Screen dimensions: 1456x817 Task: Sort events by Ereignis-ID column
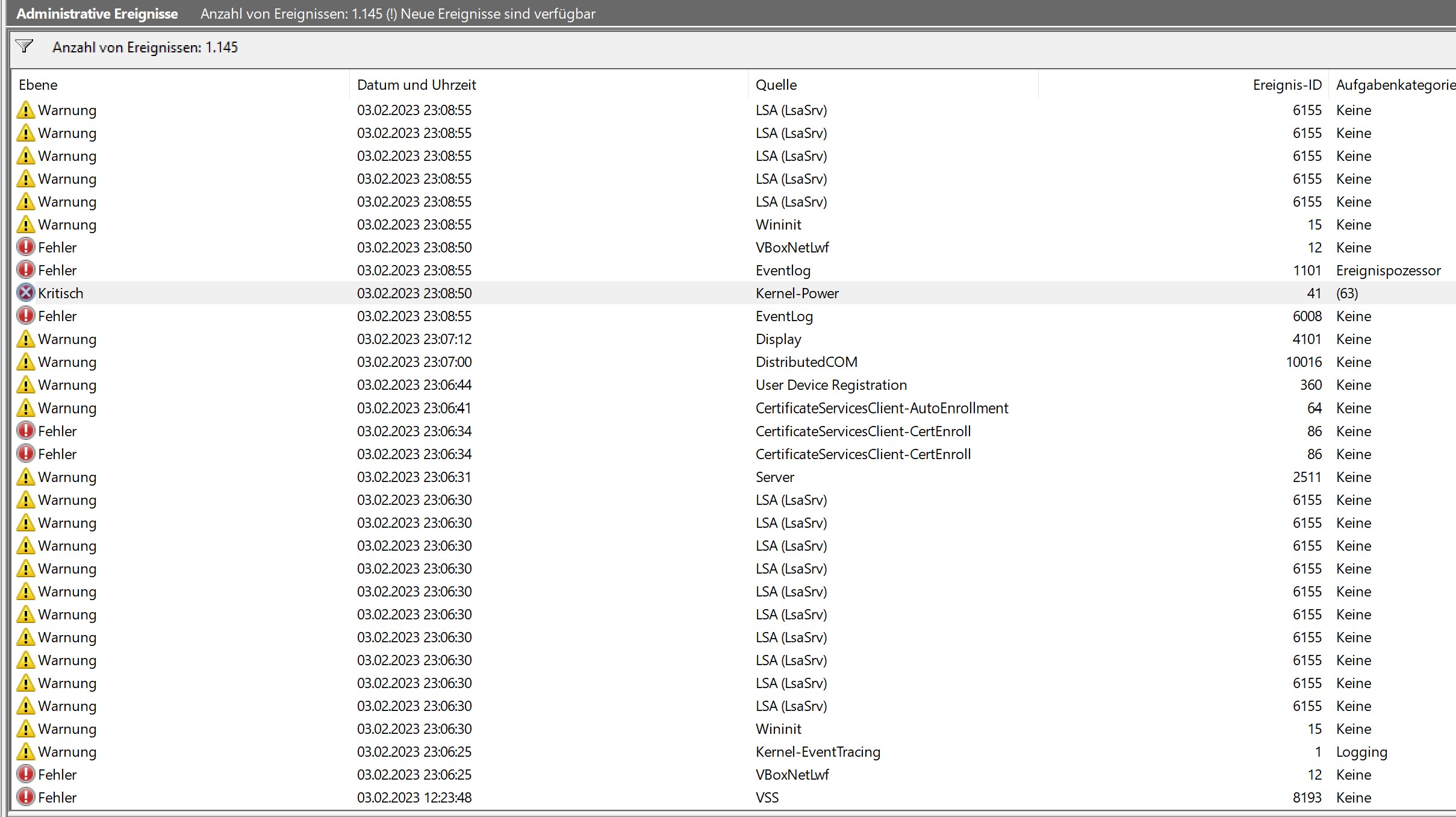[x=1287, y=85]
